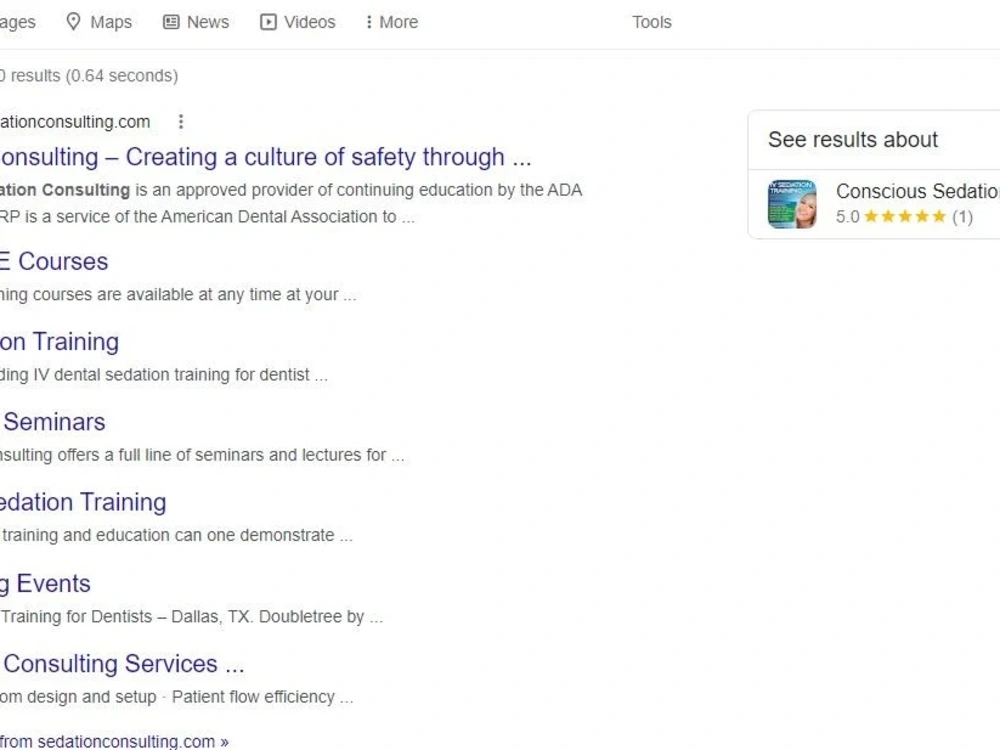Open the Consulting Services sitelink

122,664
